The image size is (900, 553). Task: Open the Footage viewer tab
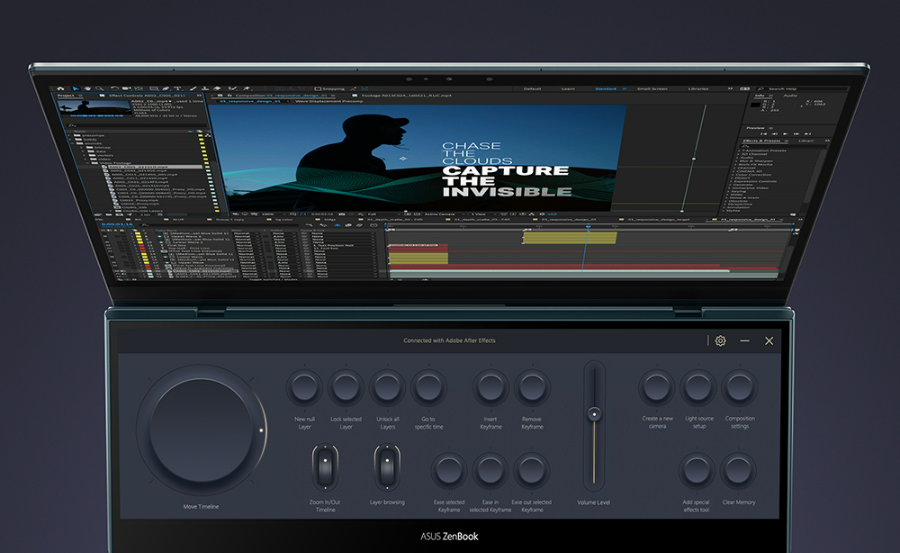tap(406, 95)
